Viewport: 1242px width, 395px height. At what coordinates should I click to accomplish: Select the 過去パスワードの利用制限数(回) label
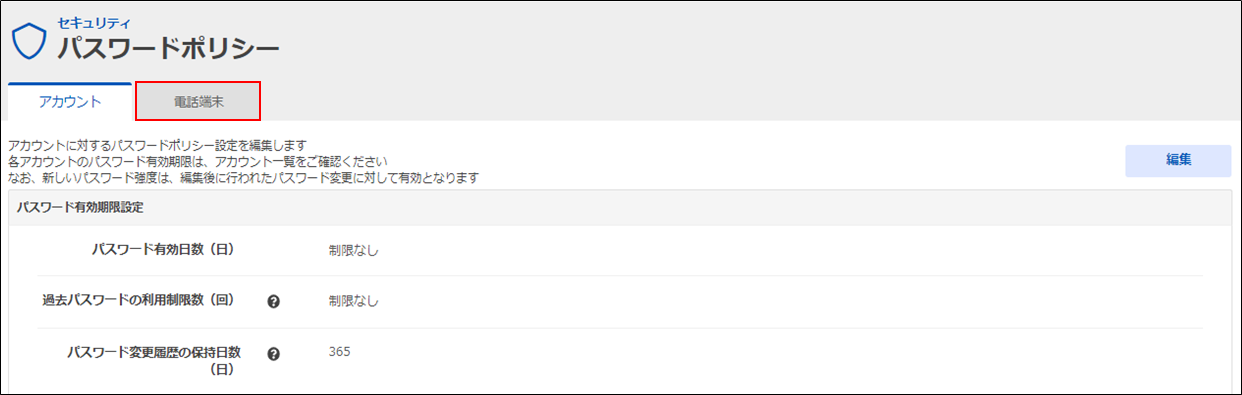tap(138, 300)
